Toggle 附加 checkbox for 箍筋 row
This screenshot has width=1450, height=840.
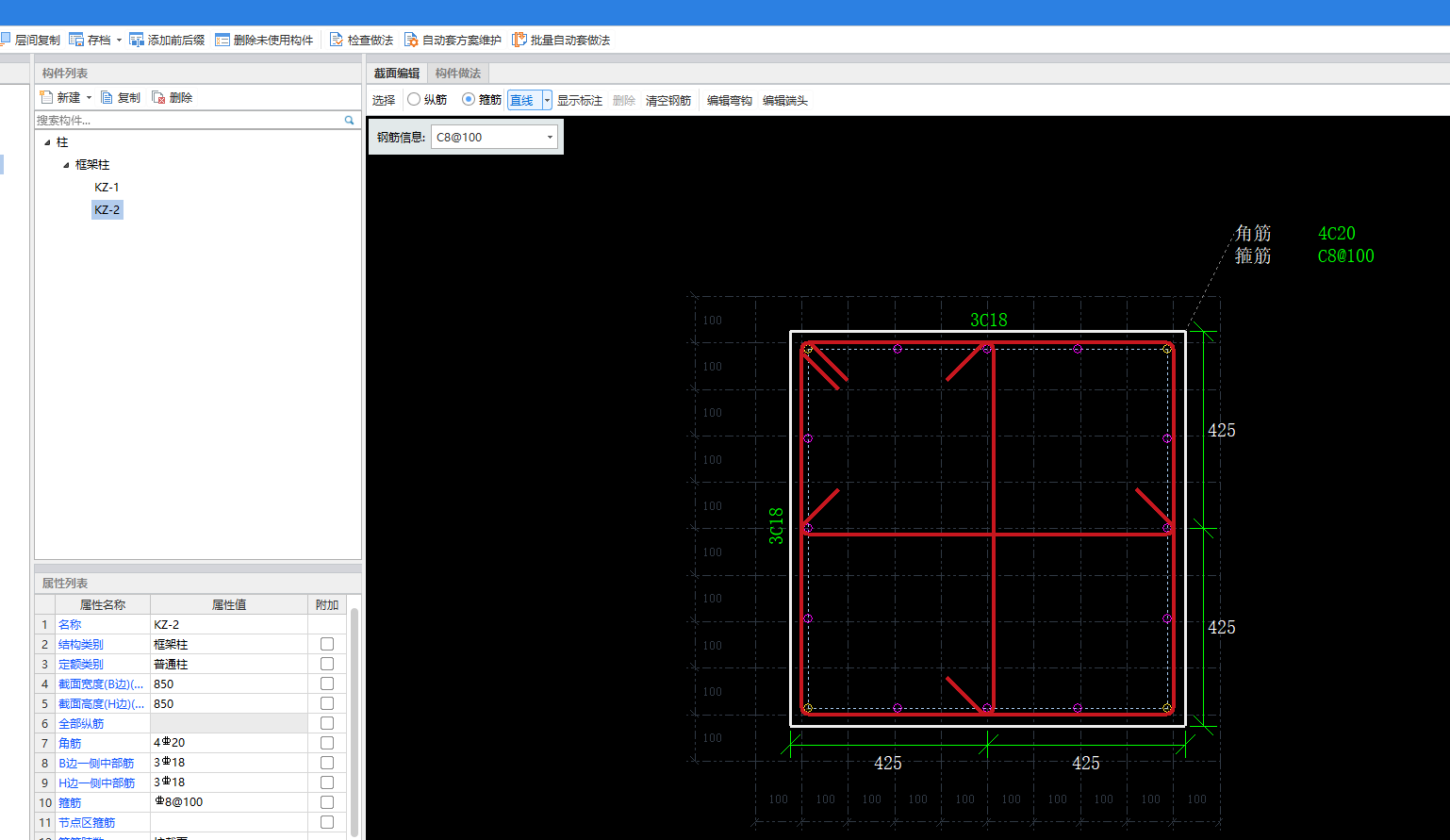(327, 802)
